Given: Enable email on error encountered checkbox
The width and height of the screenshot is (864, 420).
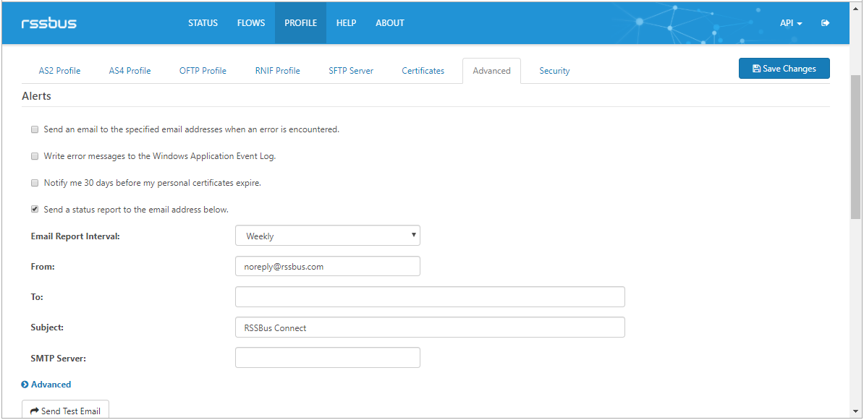Looking at the screenshot, I should pos(35,130).
